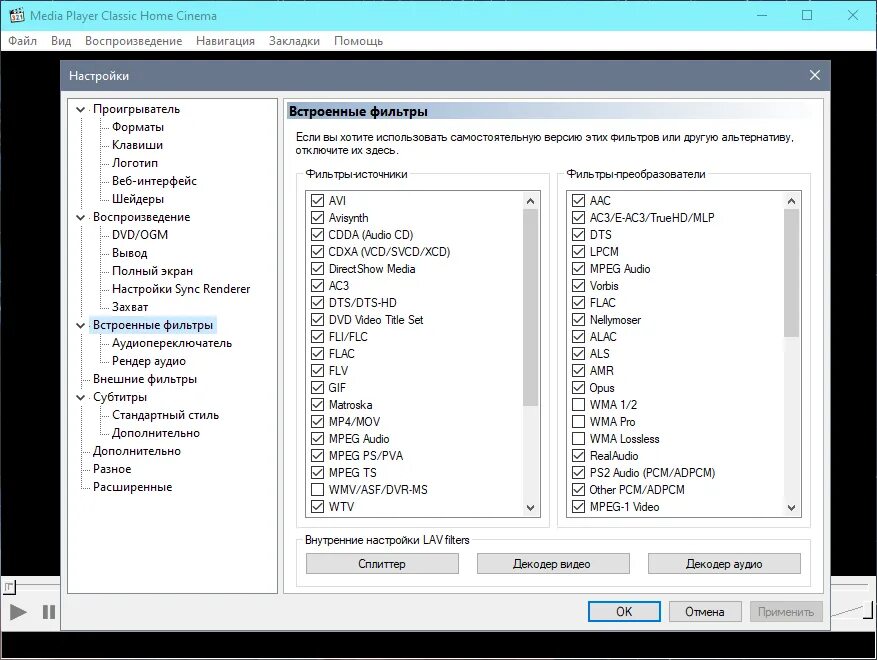Viewport: 877px width, 660px height.
Task: Click the transform filters list scrollbar thumb
Action: point(791,273)
